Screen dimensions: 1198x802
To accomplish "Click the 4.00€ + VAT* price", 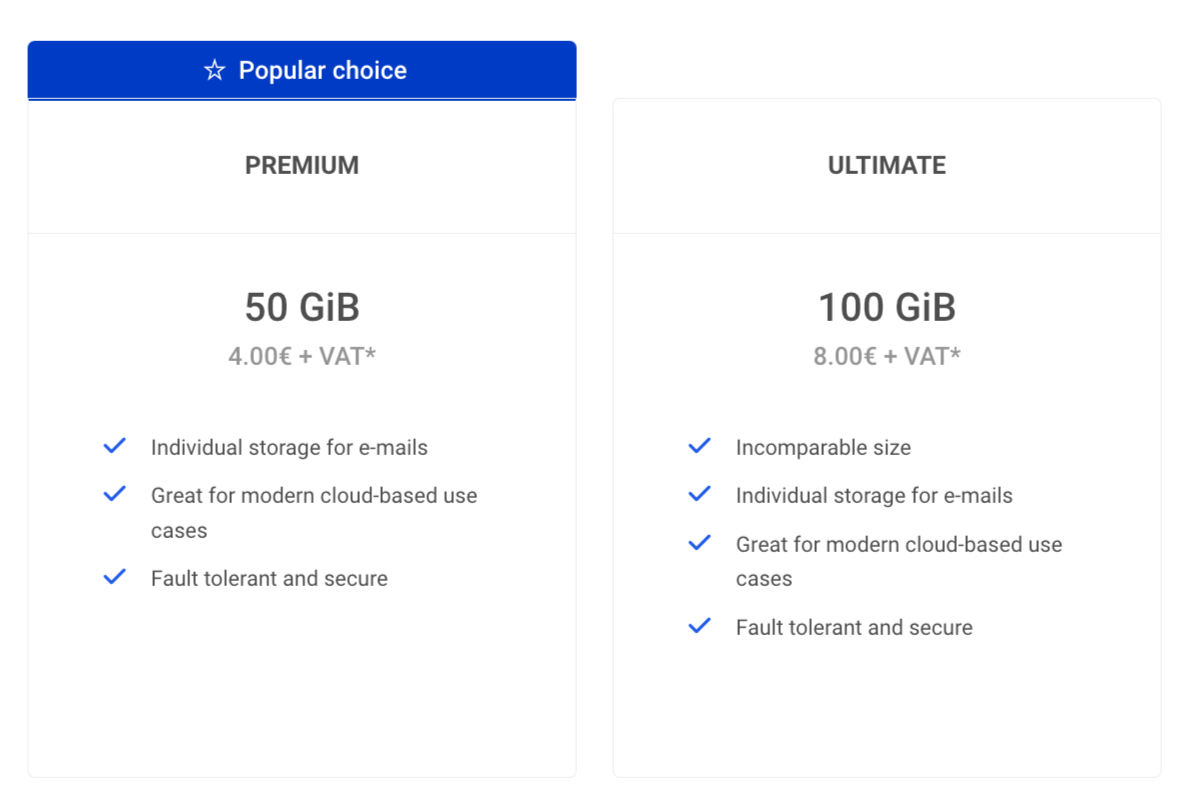I will (302, 356).
